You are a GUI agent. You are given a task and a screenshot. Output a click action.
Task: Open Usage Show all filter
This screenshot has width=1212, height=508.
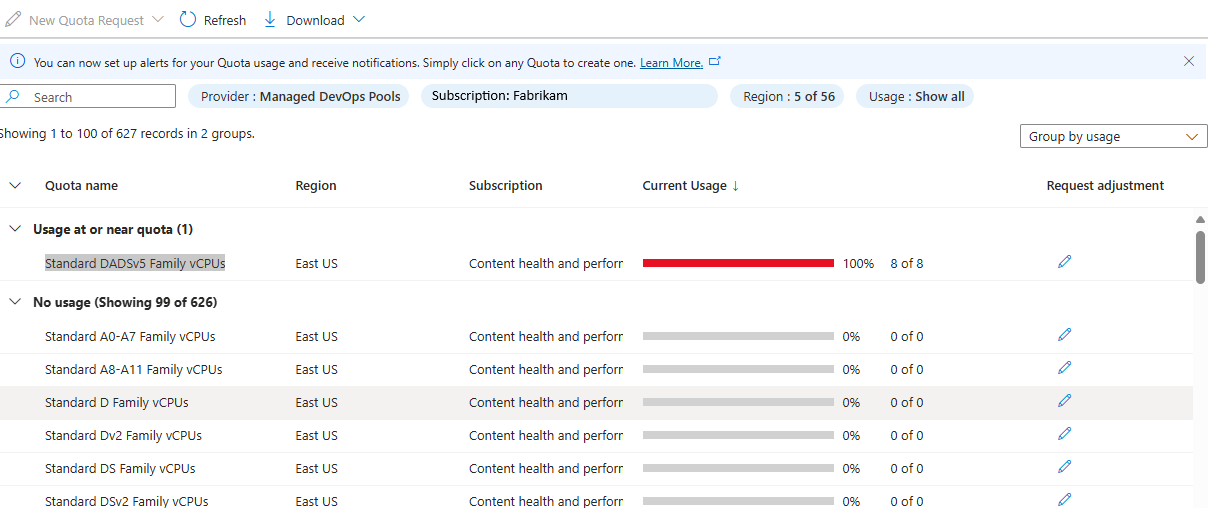915,96
